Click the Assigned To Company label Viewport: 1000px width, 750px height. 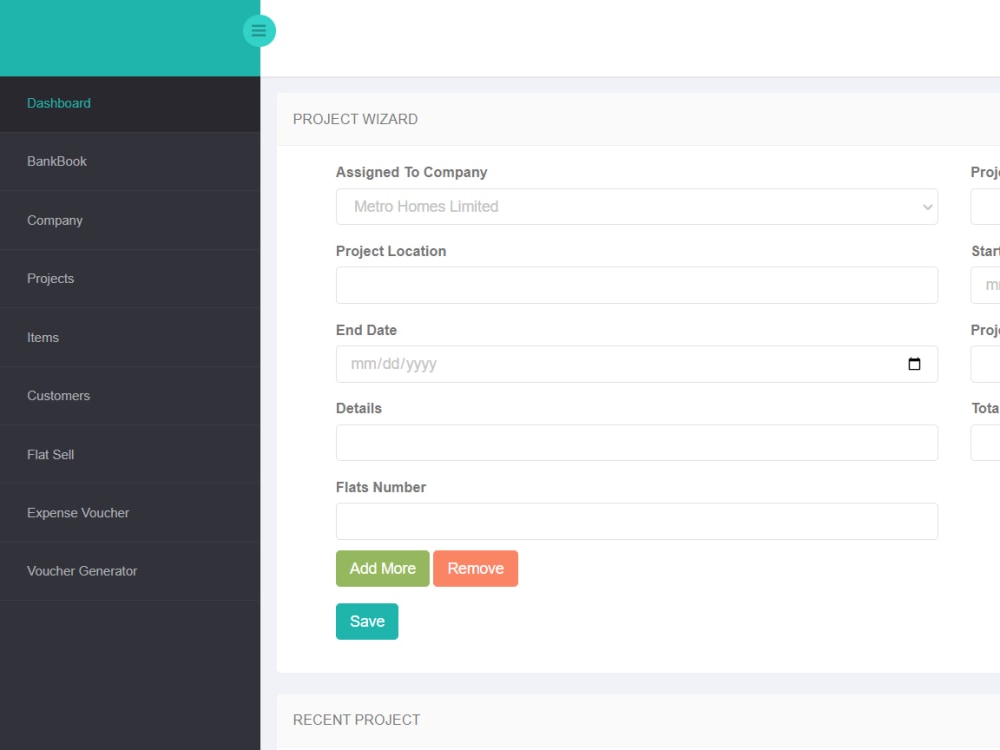tap(411, 172)
